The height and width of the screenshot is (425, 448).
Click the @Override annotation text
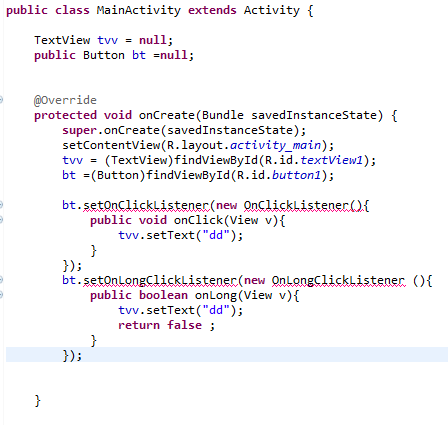tap(65, 100)
